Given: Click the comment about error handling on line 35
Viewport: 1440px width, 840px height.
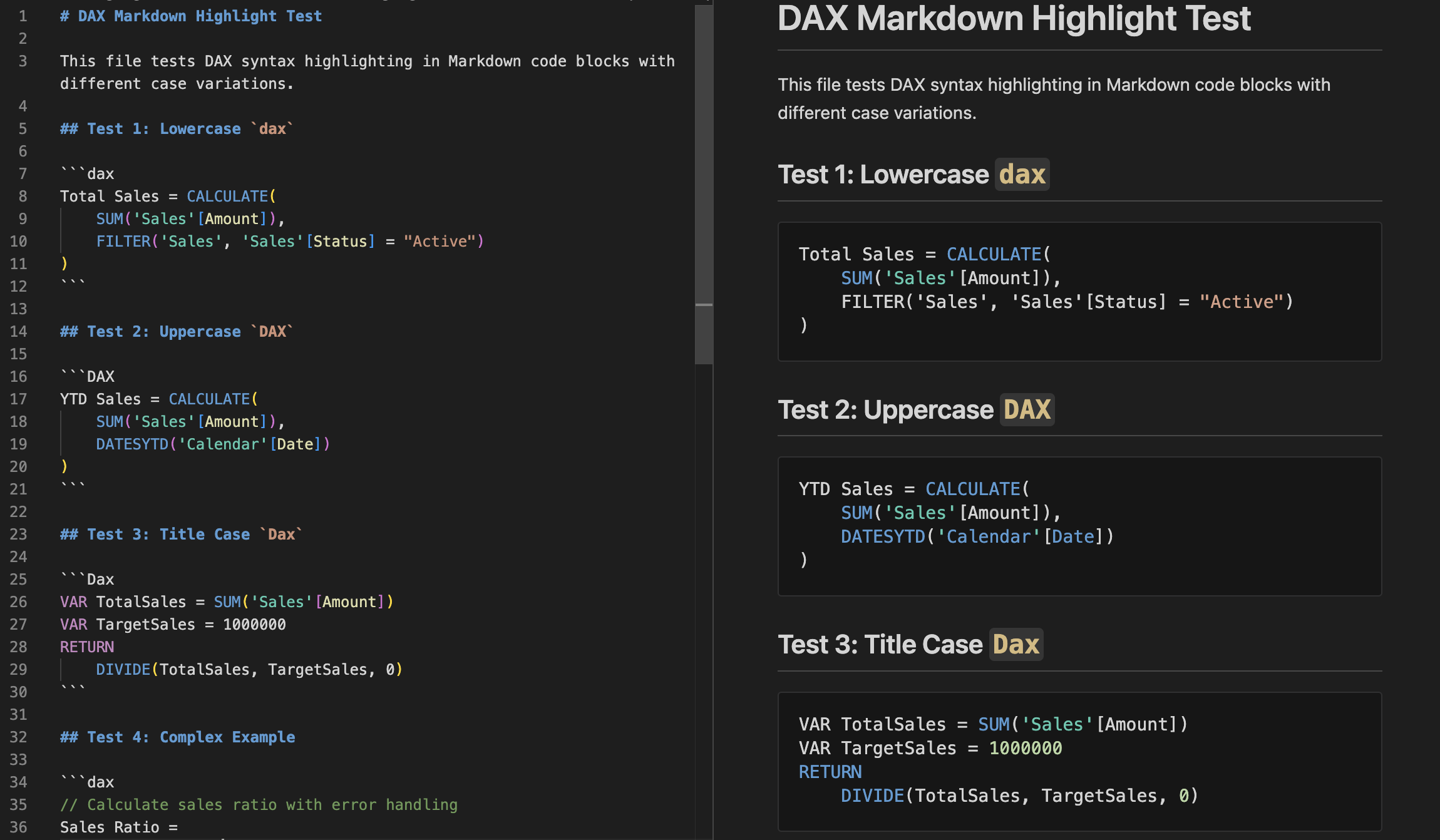Looking at the screenshot, I should point(259,804).
